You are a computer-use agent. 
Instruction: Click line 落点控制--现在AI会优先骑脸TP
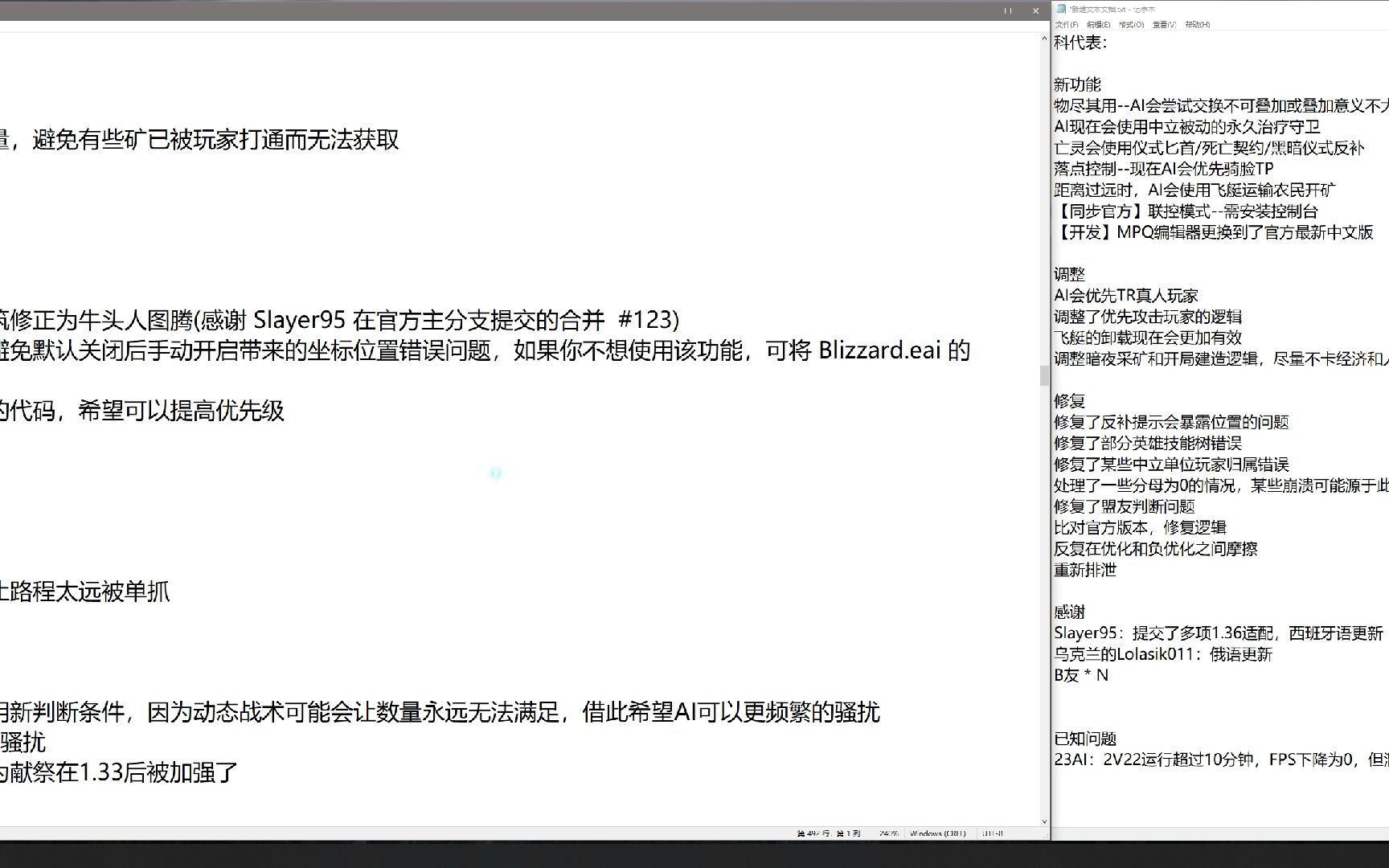[1164, 169]
